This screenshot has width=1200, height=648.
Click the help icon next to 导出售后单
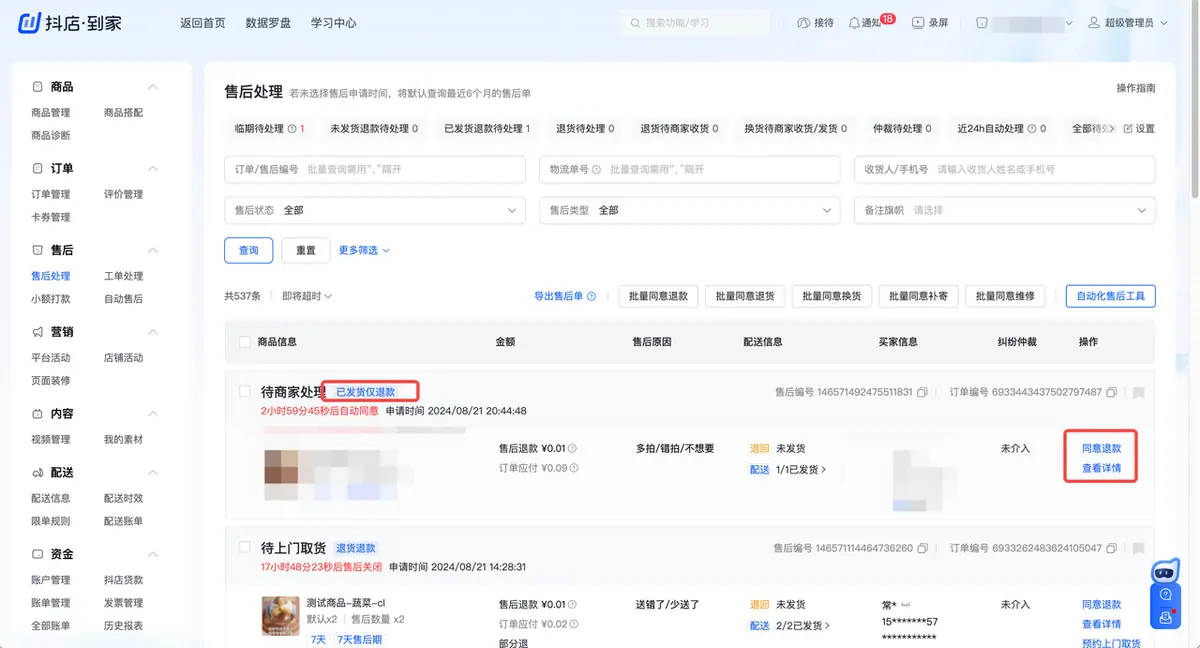click(x=591, y=296)
